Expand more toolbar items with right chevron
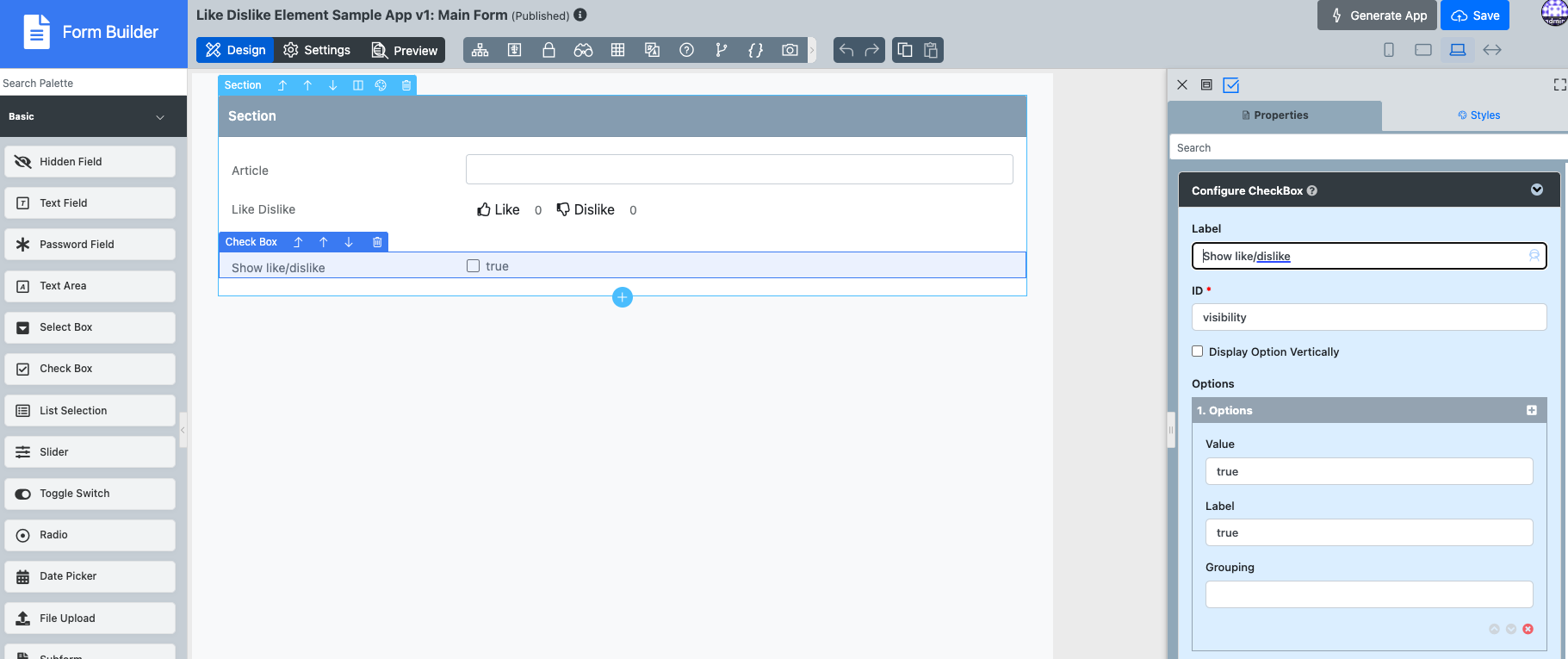This screenshot has width=1568, height=659. pos(812,50)
